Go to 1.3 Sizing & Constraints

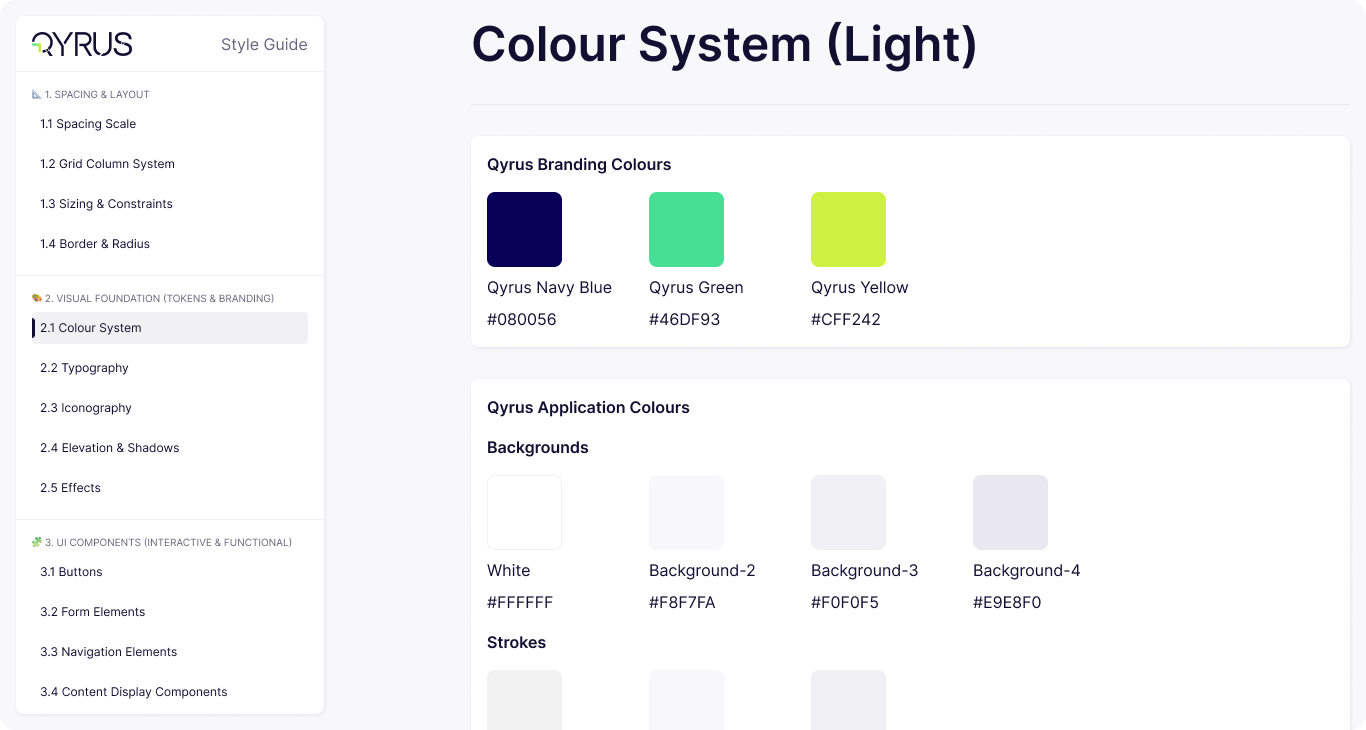(x=170, y=204)
